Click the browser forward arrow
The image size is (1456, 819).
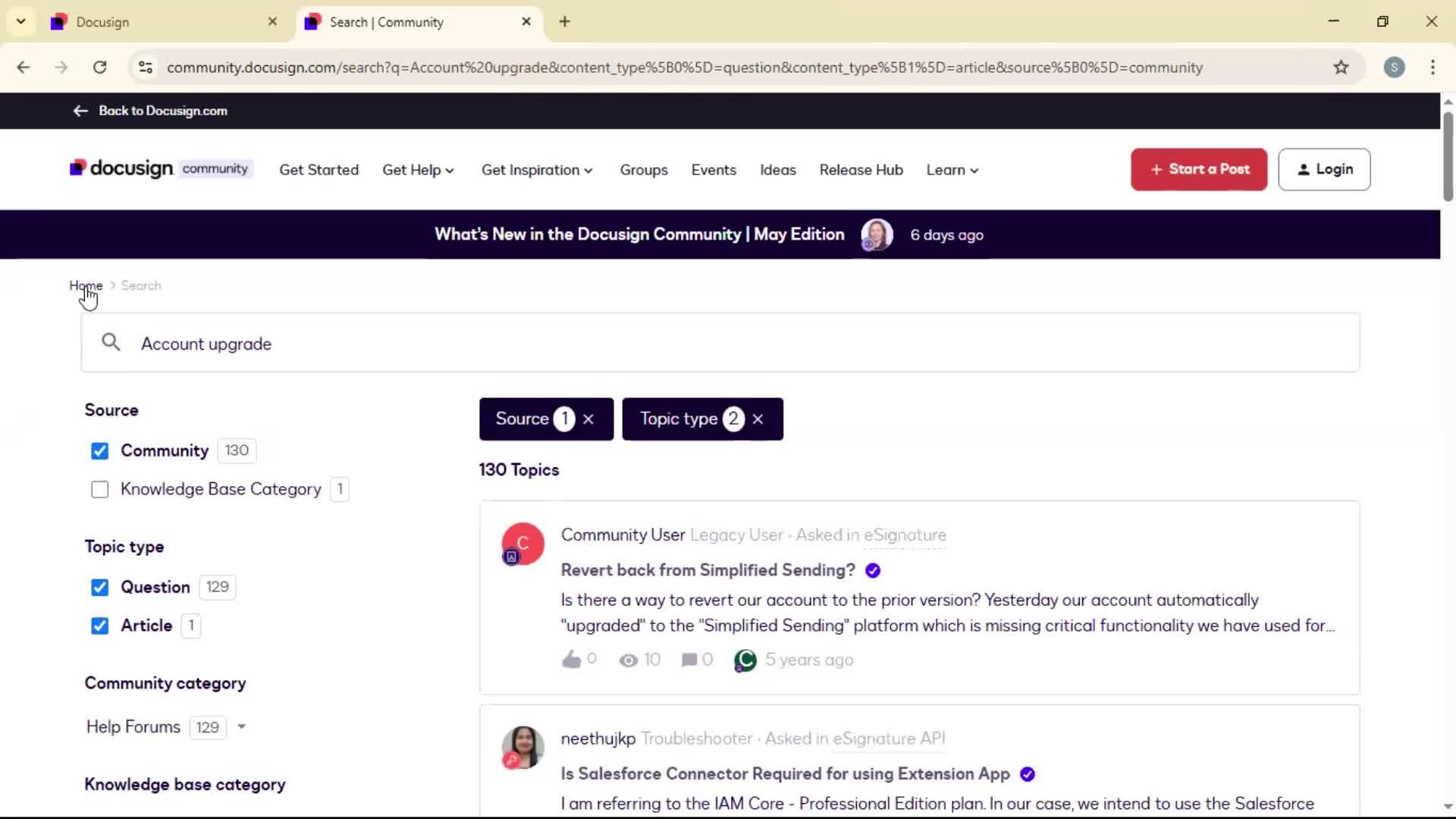tap(61, 67)
